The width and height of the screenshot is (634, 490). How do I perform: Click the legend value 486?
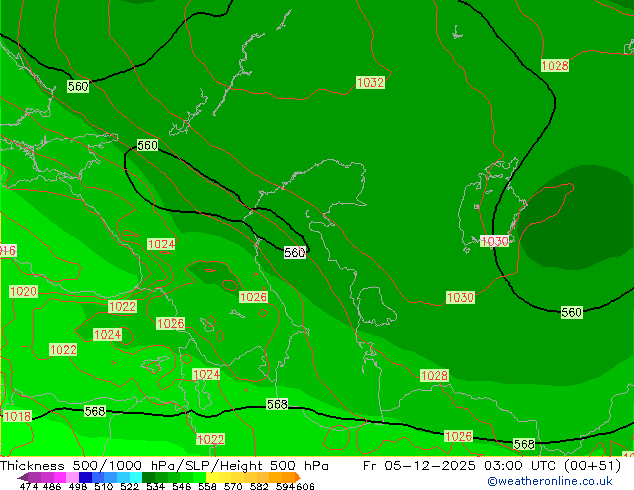tap(52, 486)
